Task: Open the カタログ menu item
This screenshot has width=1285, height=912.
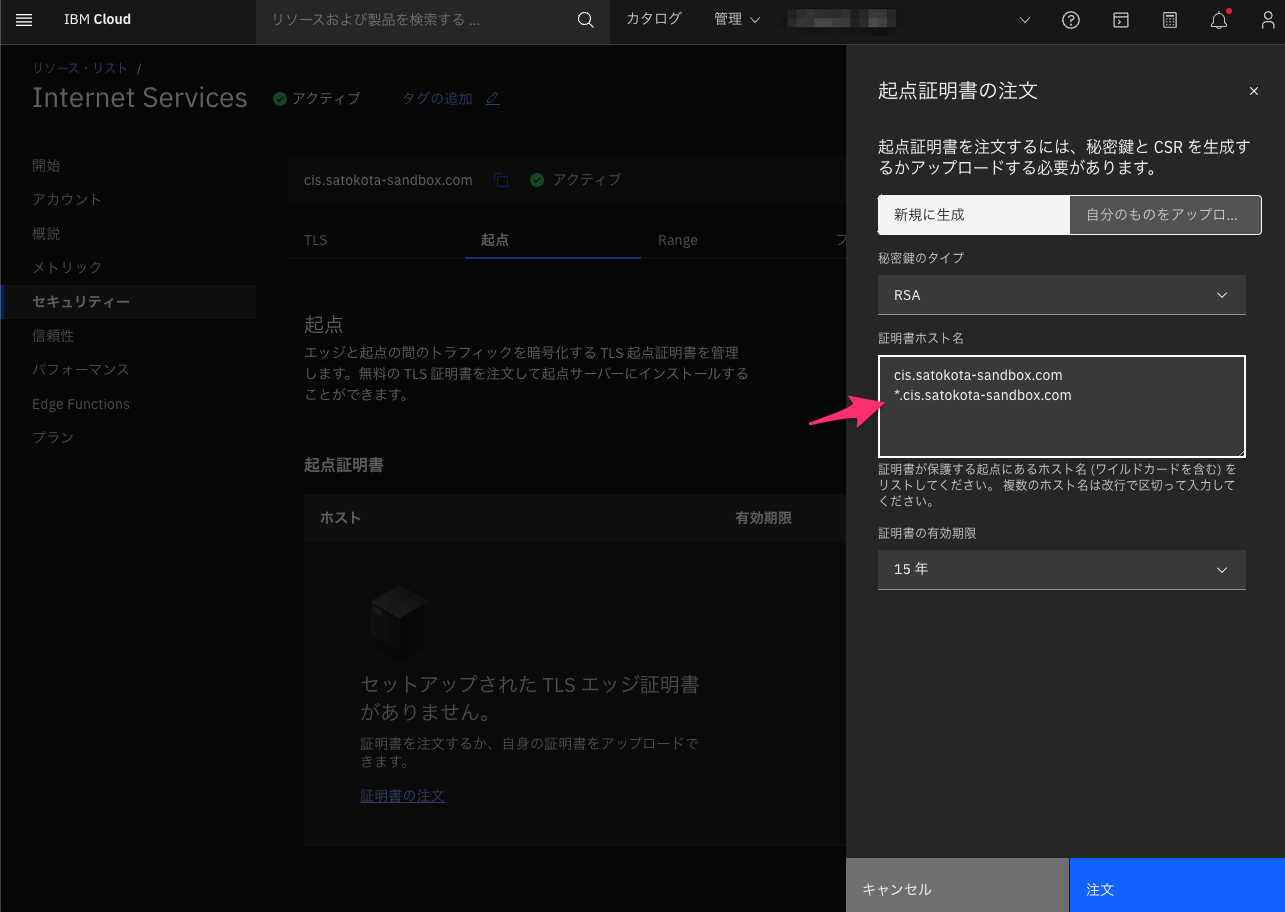Action: click(x=654, y=19)
